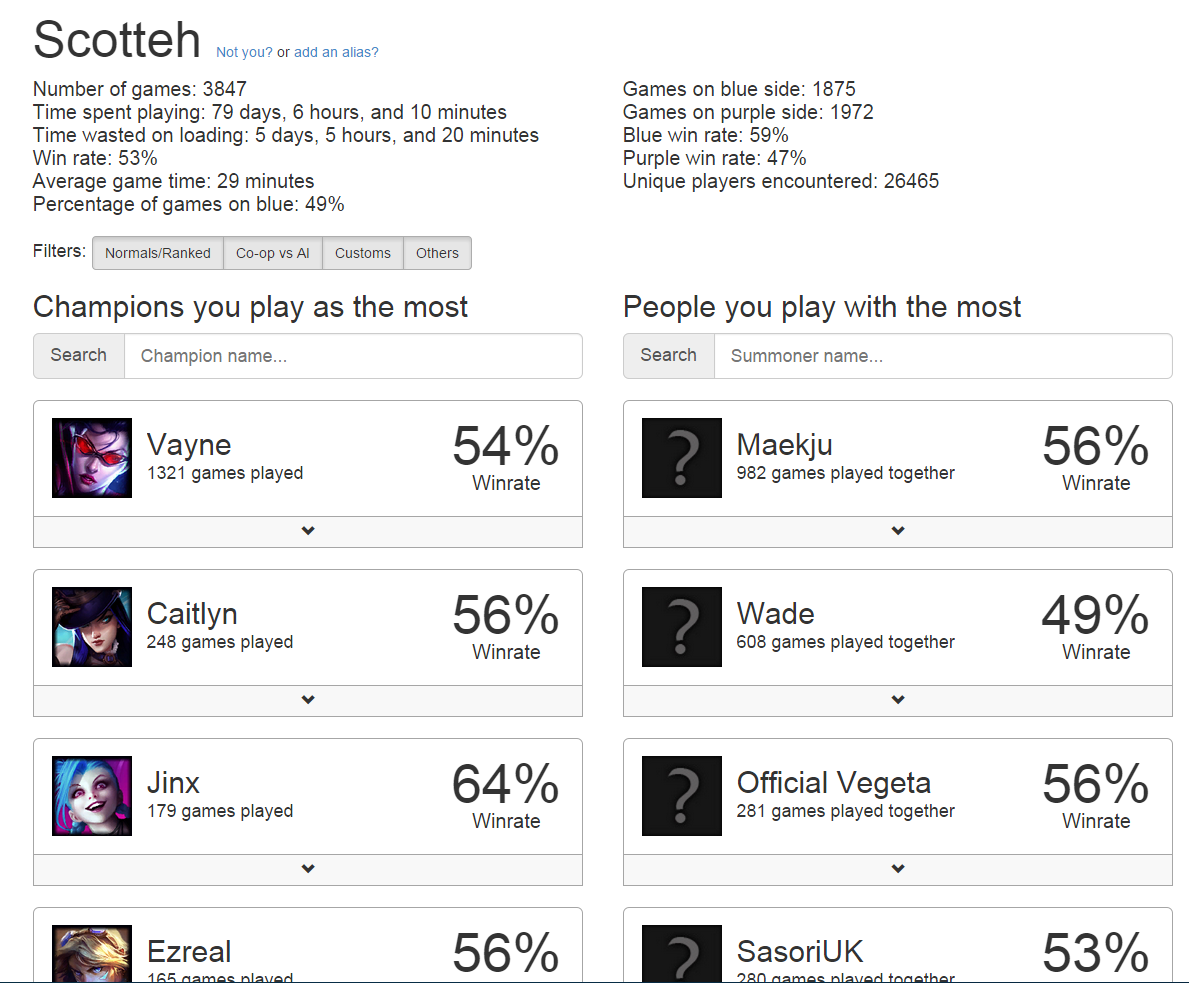Click the Jinx champion portrait icon
This screenshot has height=987, width=1194.
92,796
